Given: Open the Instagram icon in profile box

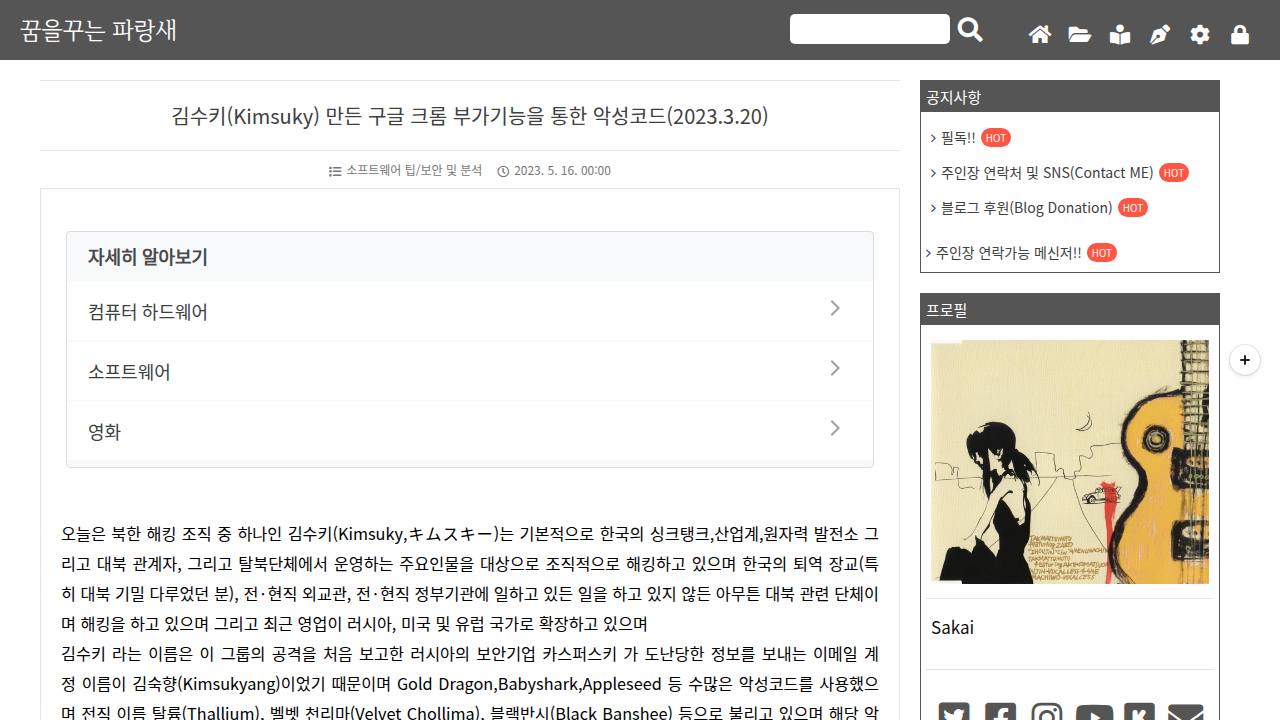Looking at the screenshot, I should click(1047, 712).
